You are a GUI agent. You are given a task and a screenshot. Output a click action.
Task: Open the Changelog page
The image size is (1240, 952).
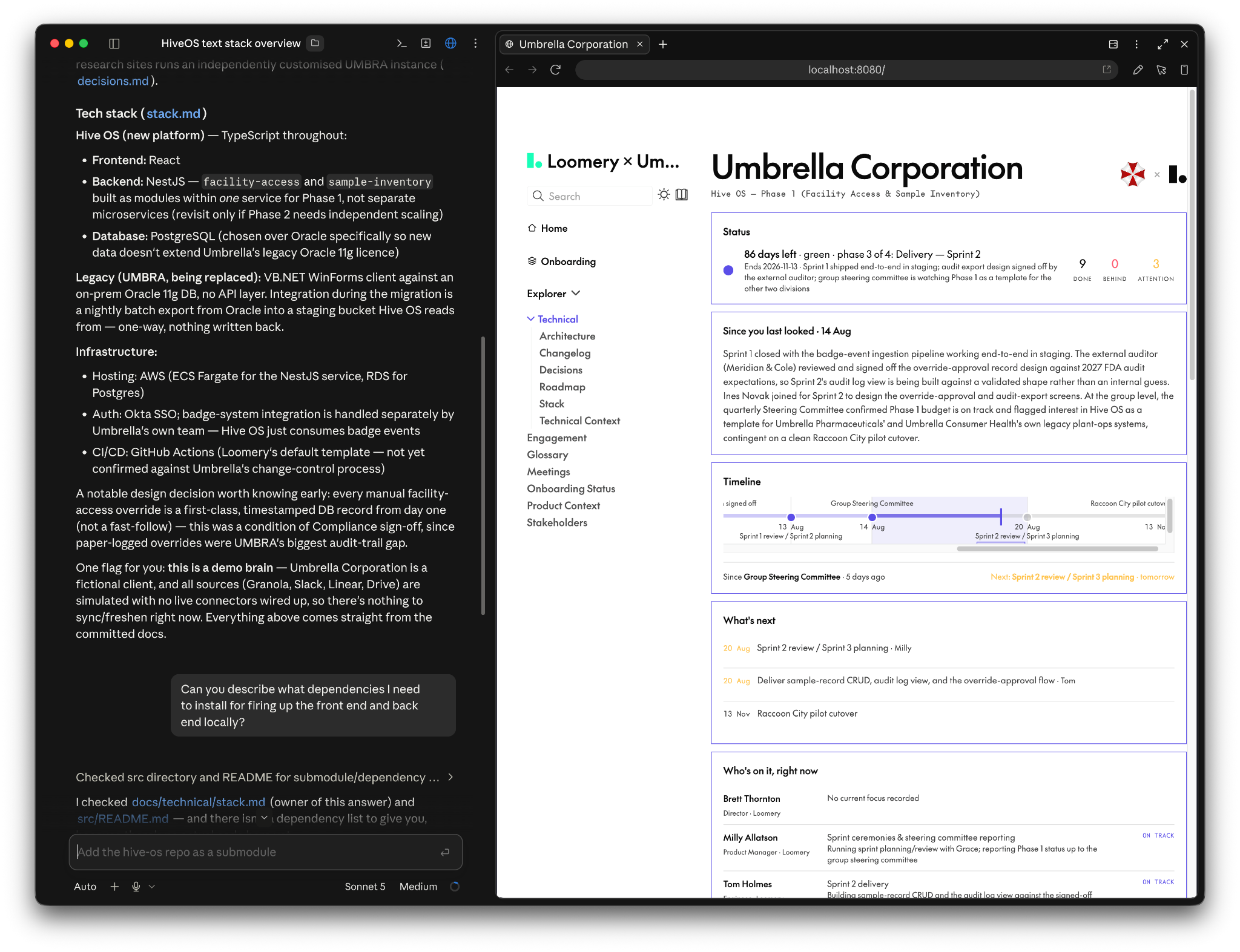[565, 353]
